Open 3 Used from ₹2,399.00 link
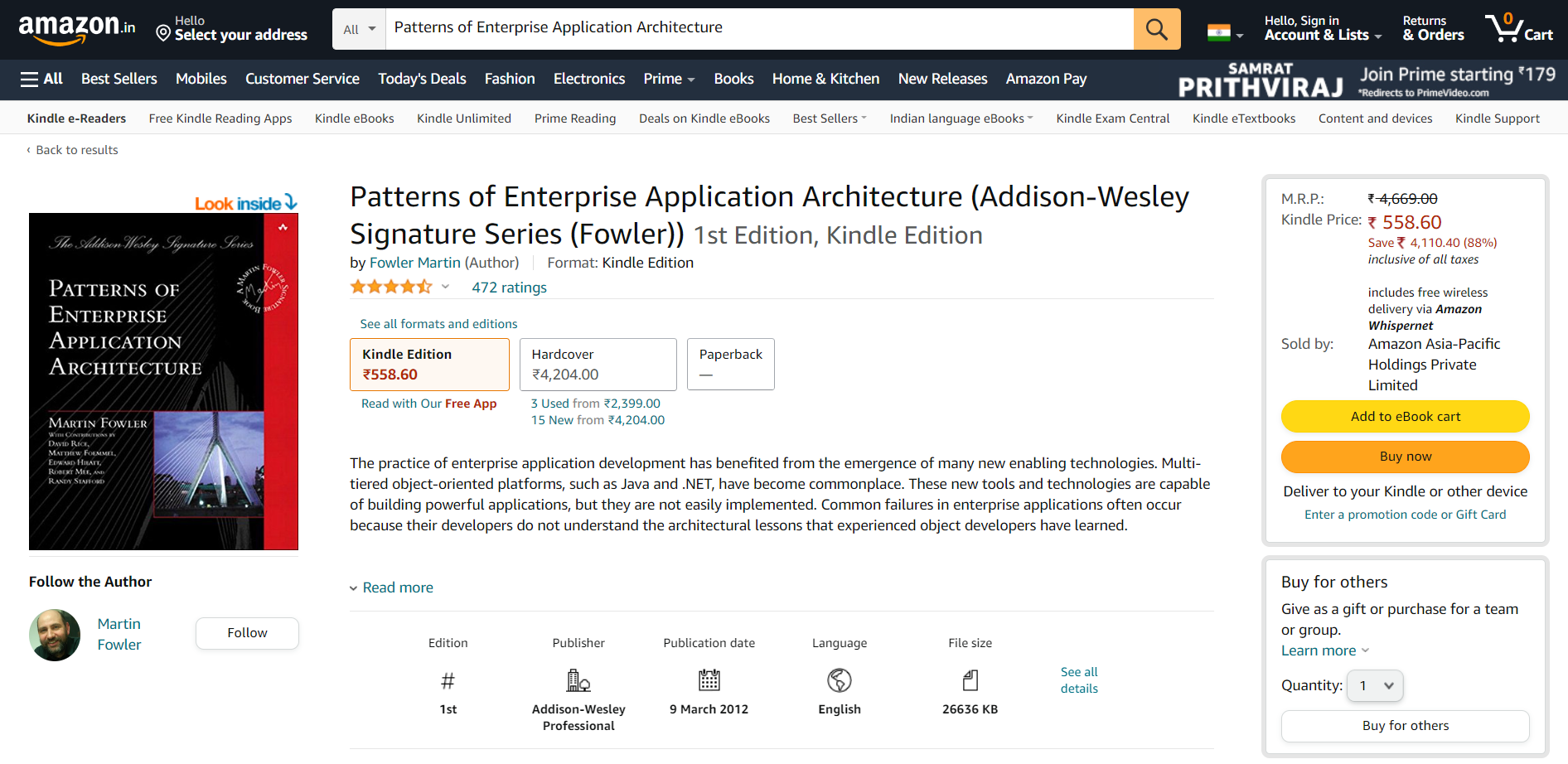The image size is (1568, 764). [x=596, y=404]
